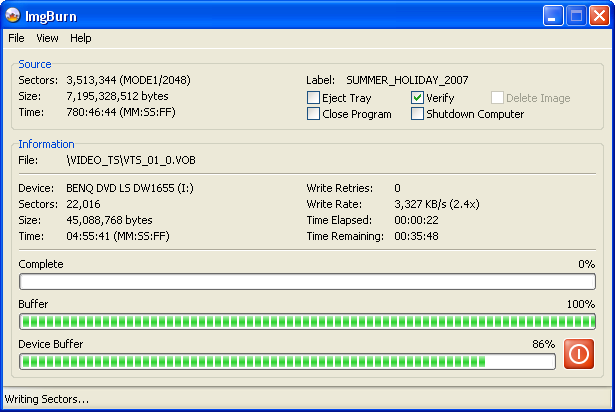
Task: Minimize the ImgBurn window
Action: (553, 16)
